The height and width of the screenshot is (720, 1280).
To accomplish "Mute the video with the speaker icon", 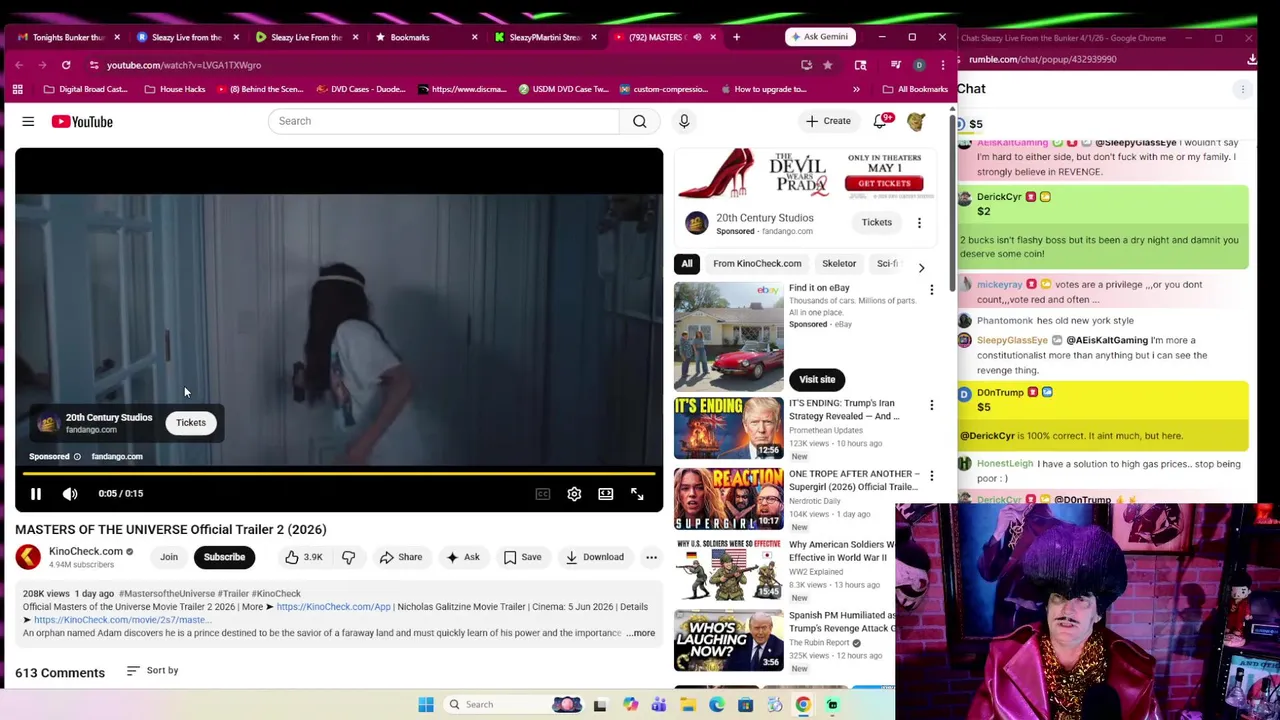I will [x=70, y=494].
